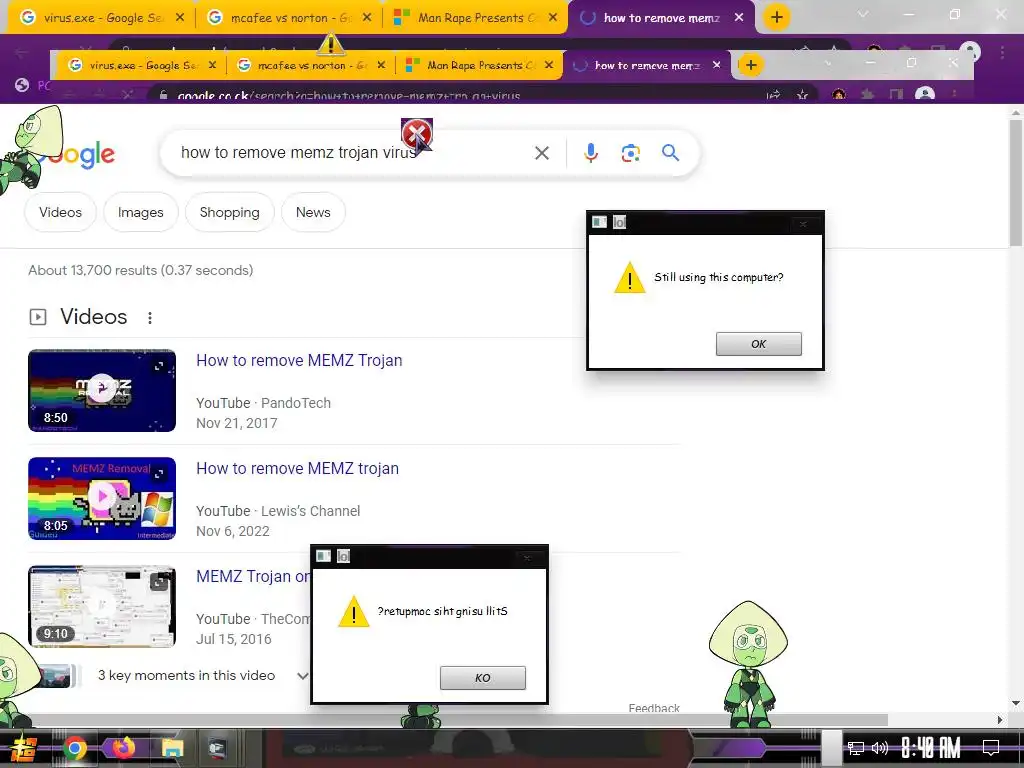The width and height of the screenshot is (1024, 768).
Task: Open Videos section three-dot menu
Action: (150, 317)
